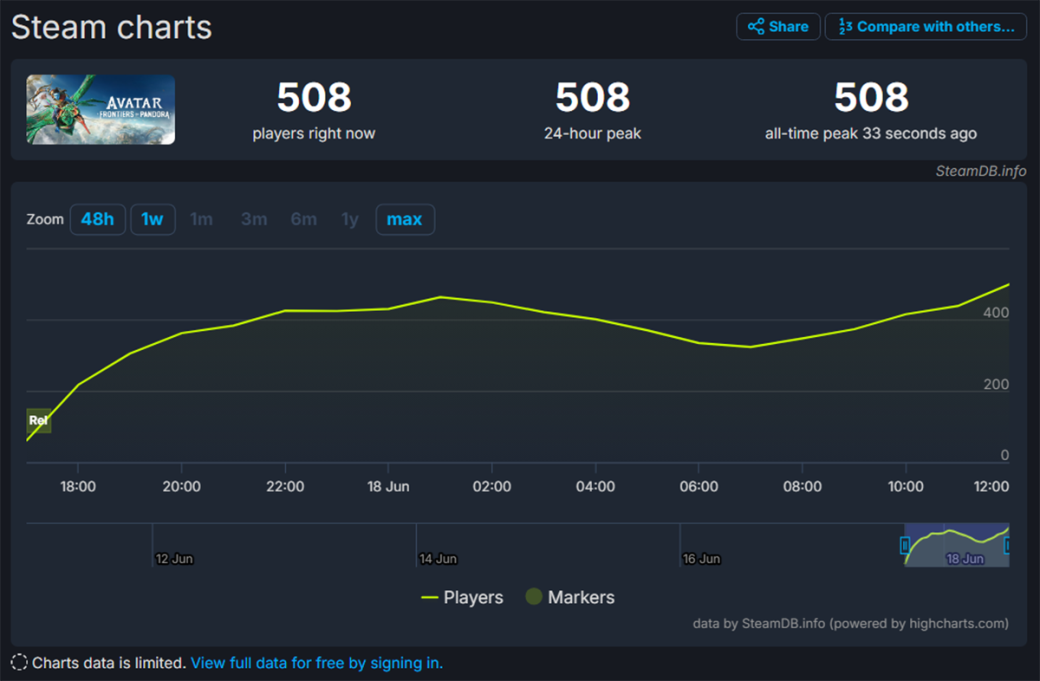The image size is (1040, 681).
Task: Click the 24-hour peak label
Action: coord(592,133)
